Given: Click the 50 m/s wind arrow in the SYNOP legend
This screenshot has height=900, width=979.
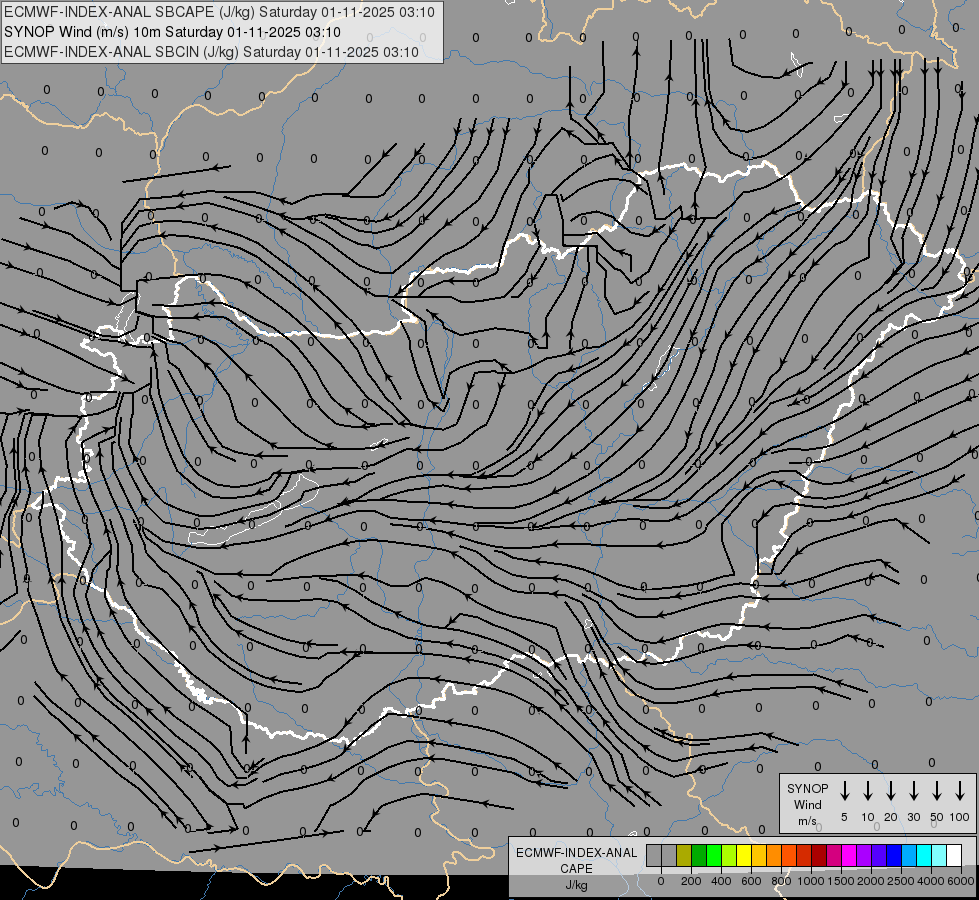Looking at the screenshot, I should pyautogui.click(x=937, y=790).
